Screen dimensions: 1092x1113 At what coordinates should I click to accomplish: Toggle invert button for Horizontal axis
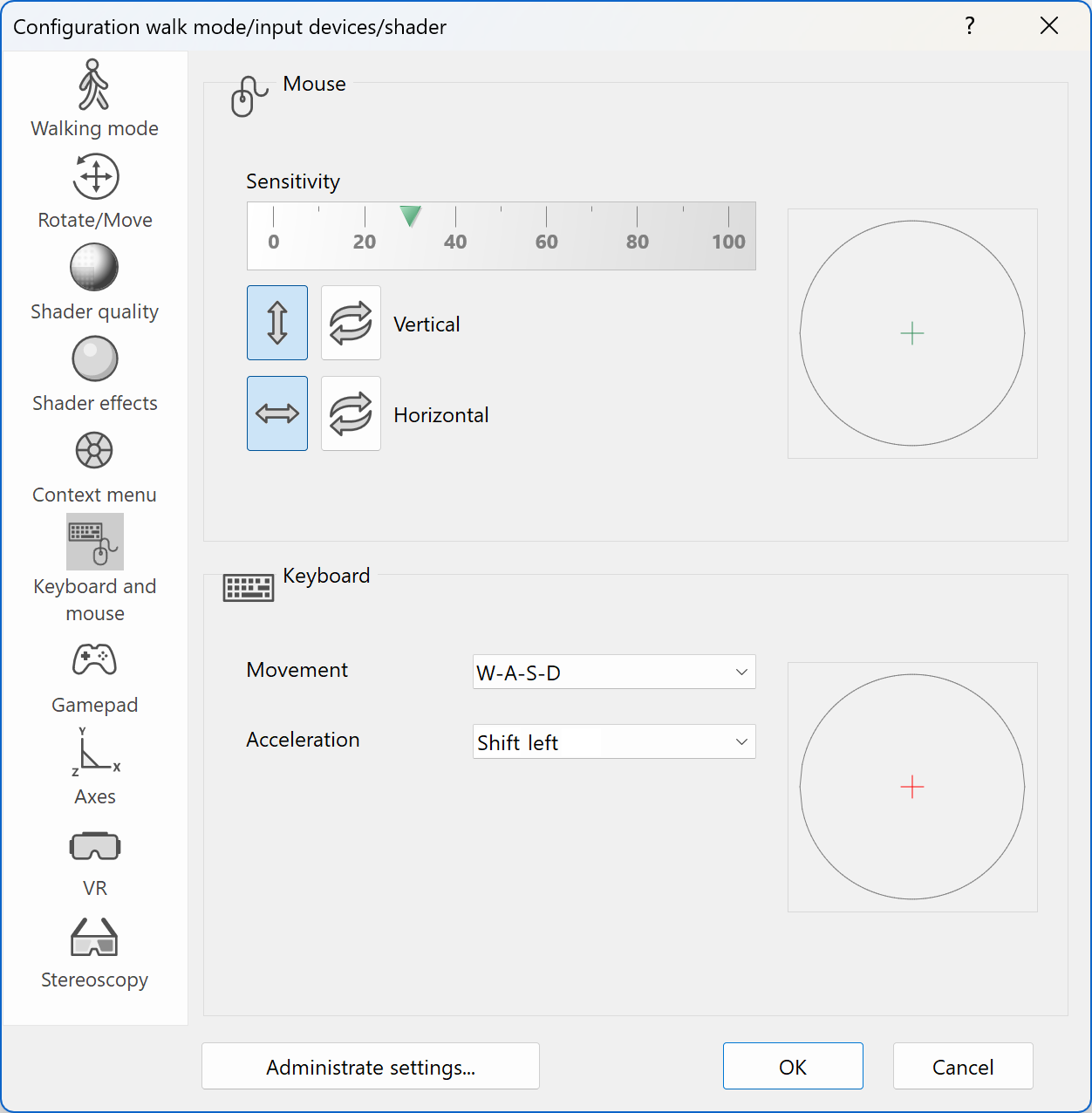pos(351,413)
